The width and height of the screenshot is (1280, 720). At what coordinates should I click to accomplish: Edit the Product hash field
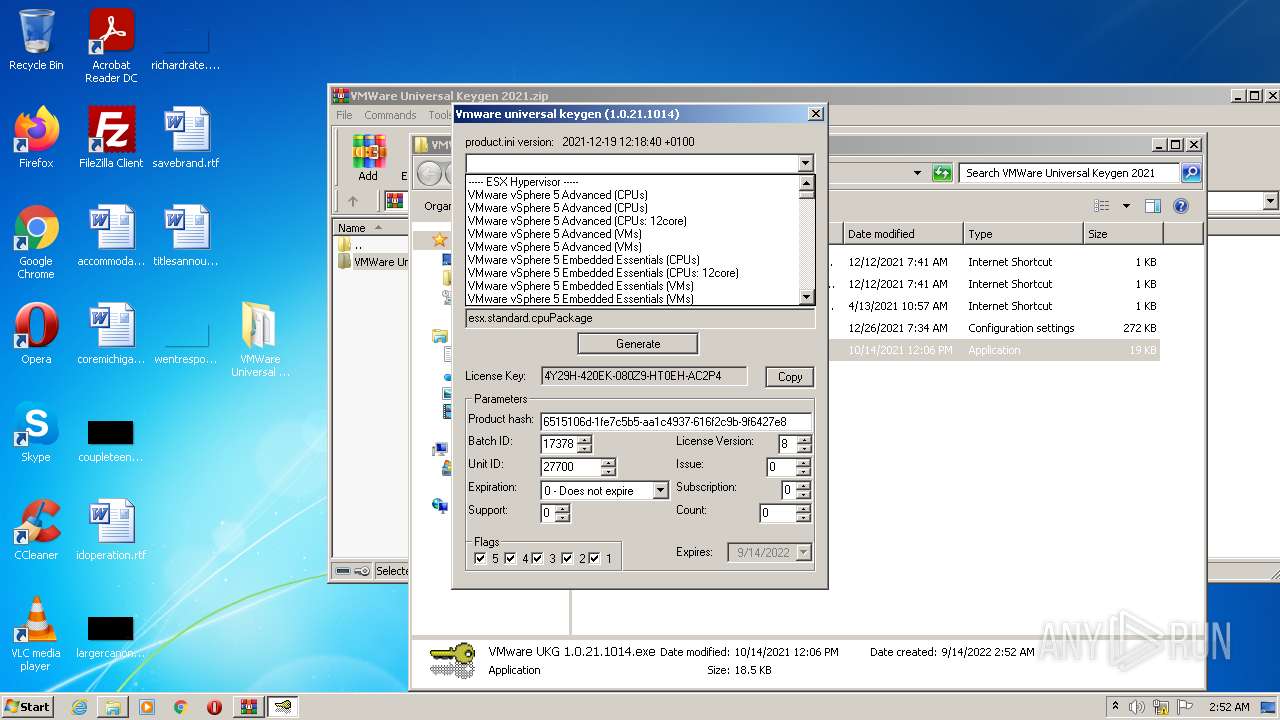(x=676, y=422)
